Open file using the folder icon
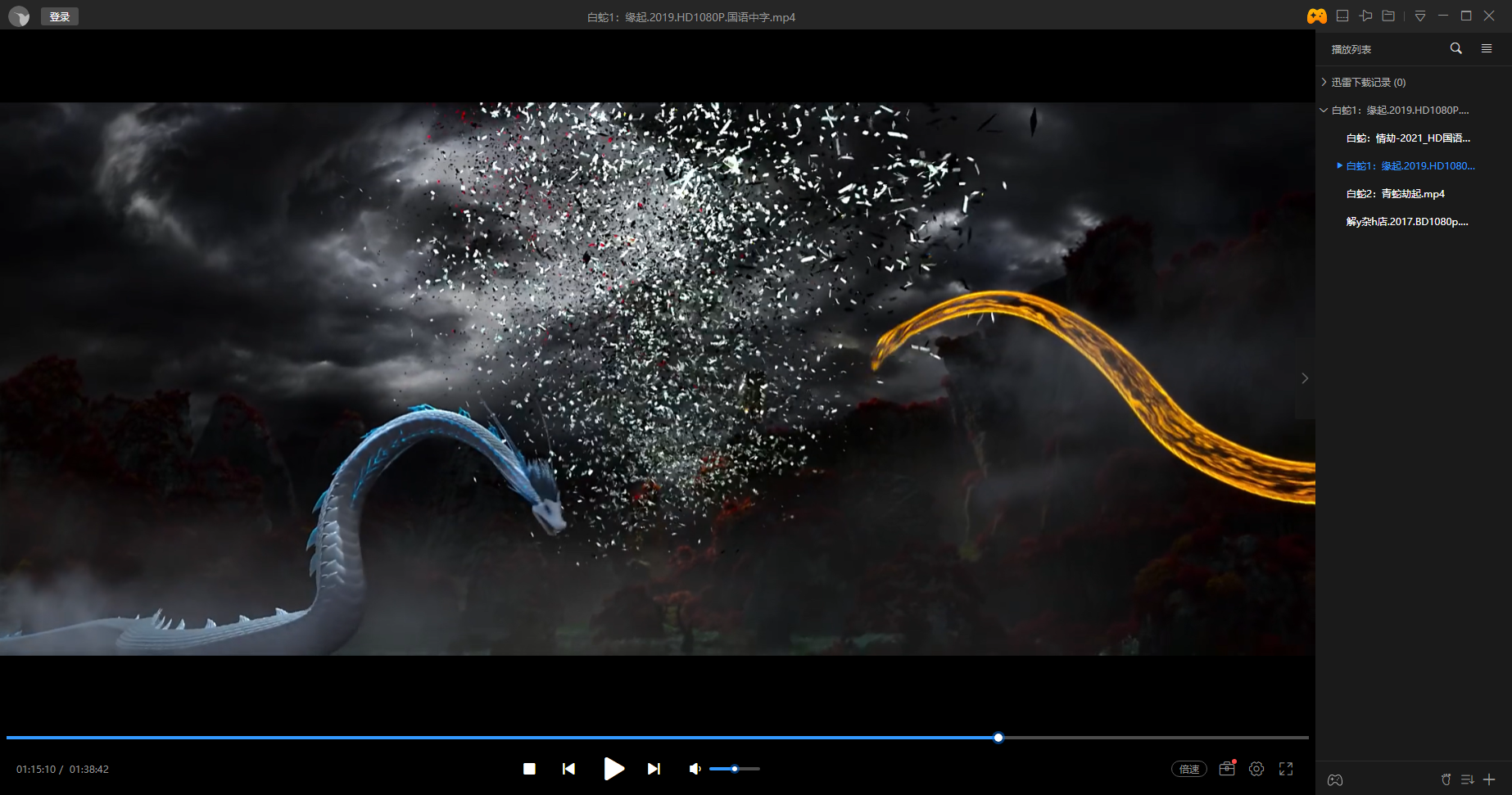1512x795 pixels. 1388,16
